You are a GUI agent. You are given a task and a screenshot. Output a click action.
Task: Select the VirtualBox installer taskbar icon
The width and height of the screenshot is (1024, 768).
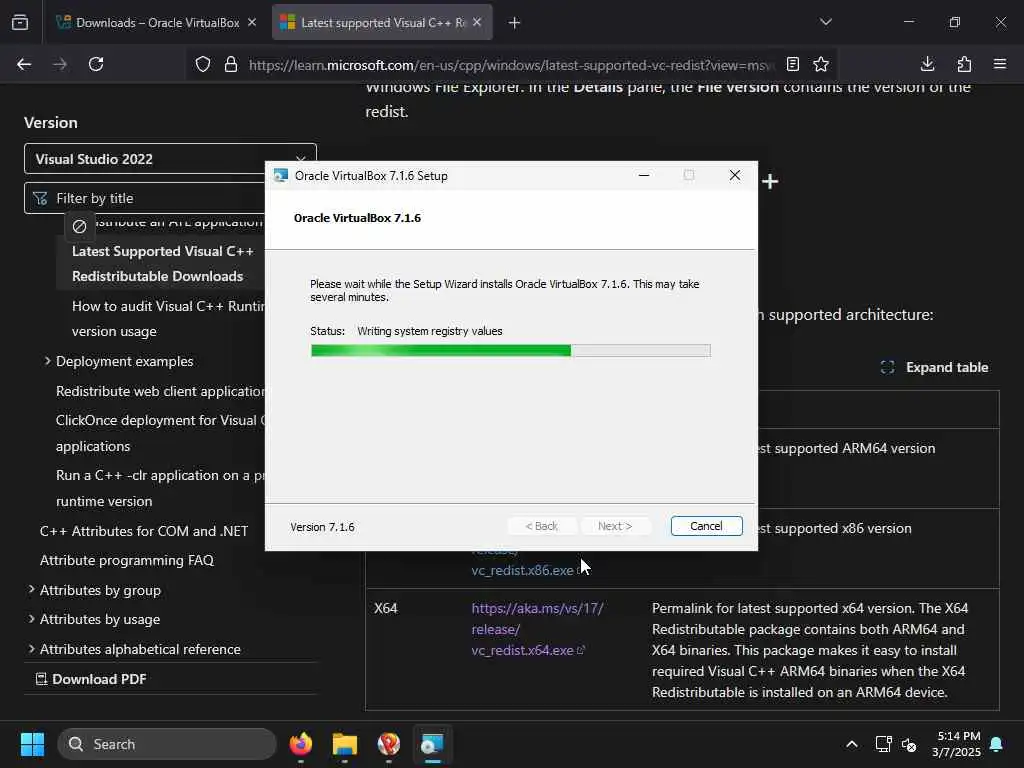click(432, 744)
